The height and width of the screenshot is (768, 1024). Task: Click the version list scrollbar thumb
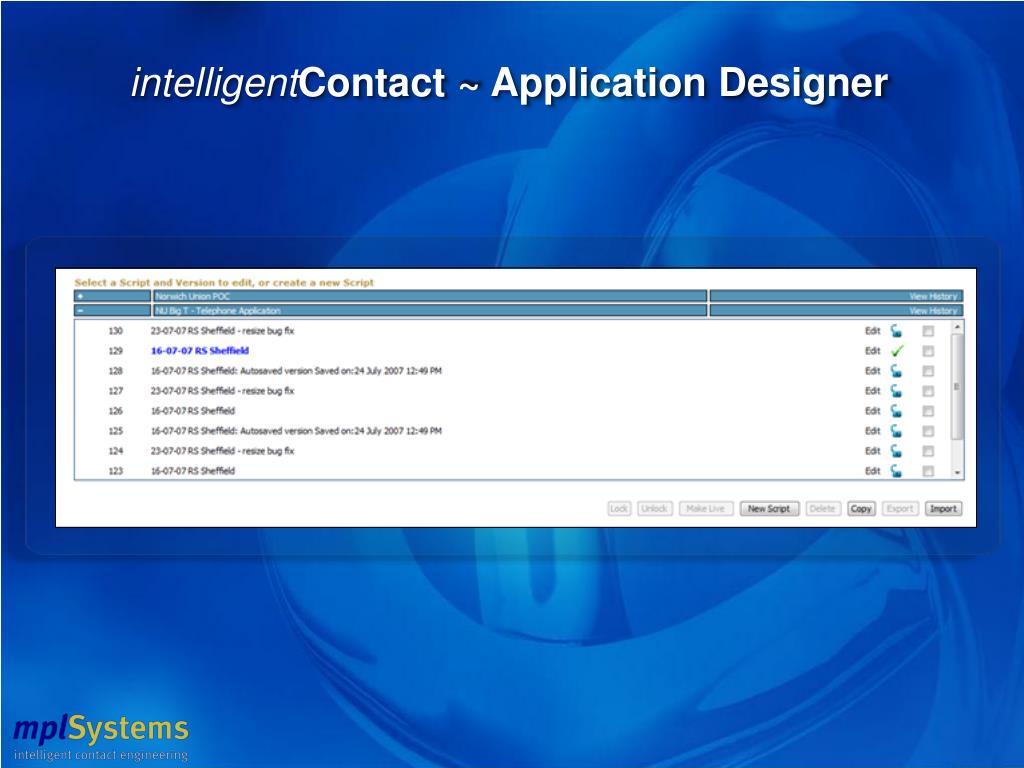click(957, 386)
